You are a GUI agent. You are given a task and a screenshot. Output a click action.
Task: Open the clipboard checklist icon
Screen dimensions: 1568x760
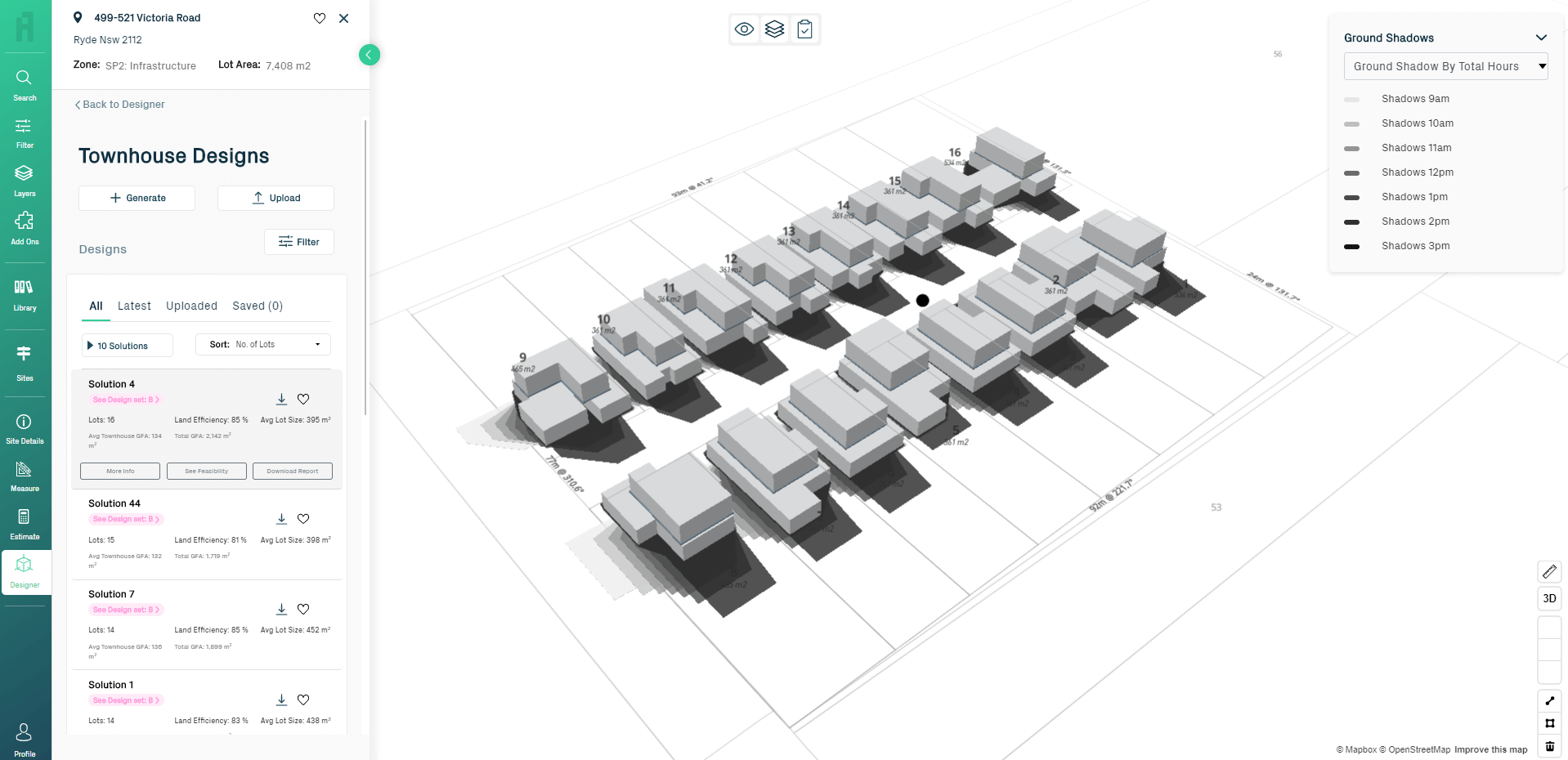[804, 29]
